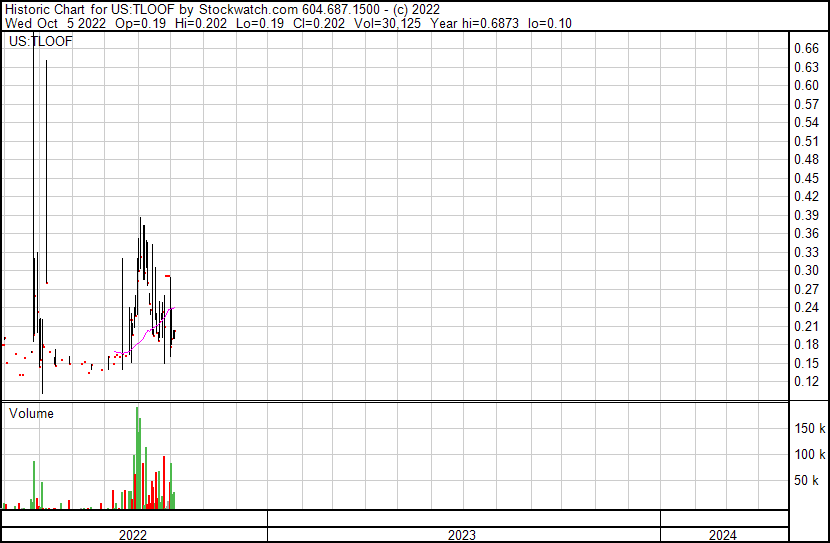Viewport: 830px width, 543px height.
Task: Click the Vol=30,125 volume value
Action: 382,24
